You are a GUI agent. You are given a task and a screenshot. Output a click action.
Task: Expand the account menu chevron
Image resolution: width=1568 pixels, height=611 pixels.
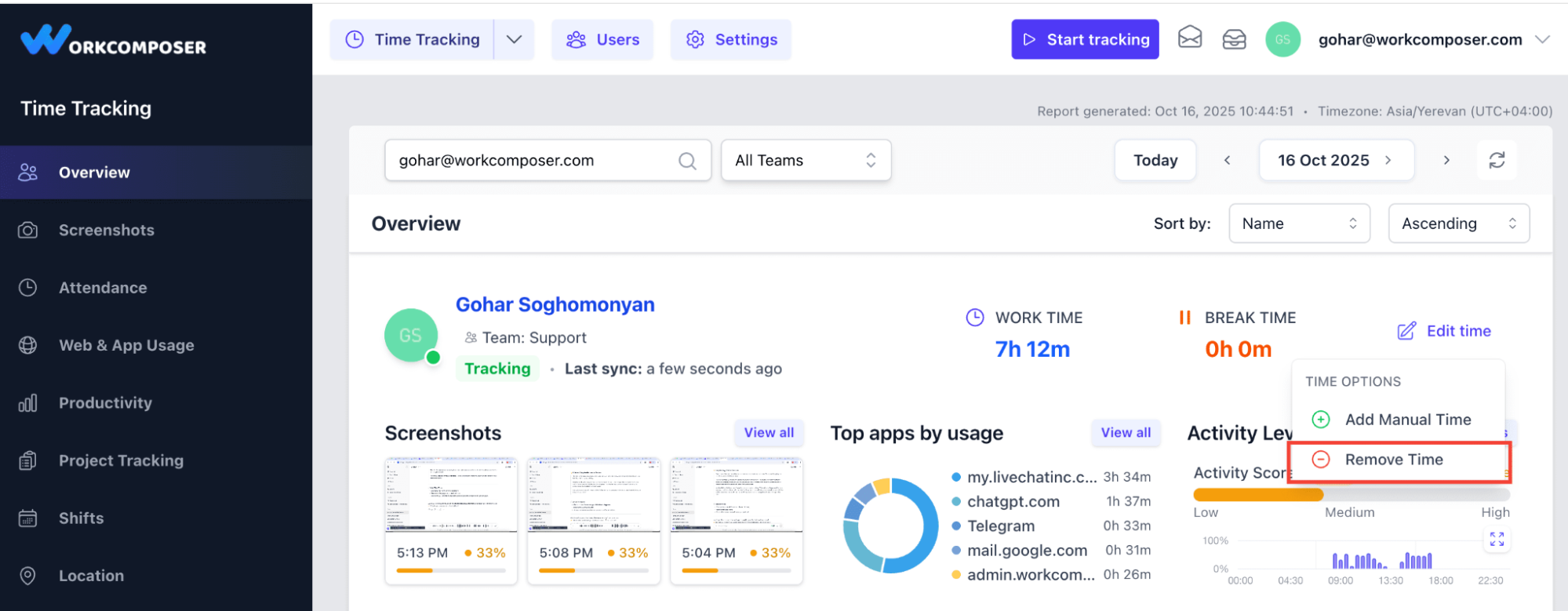pyautogui.click(x=1542, y=39)
